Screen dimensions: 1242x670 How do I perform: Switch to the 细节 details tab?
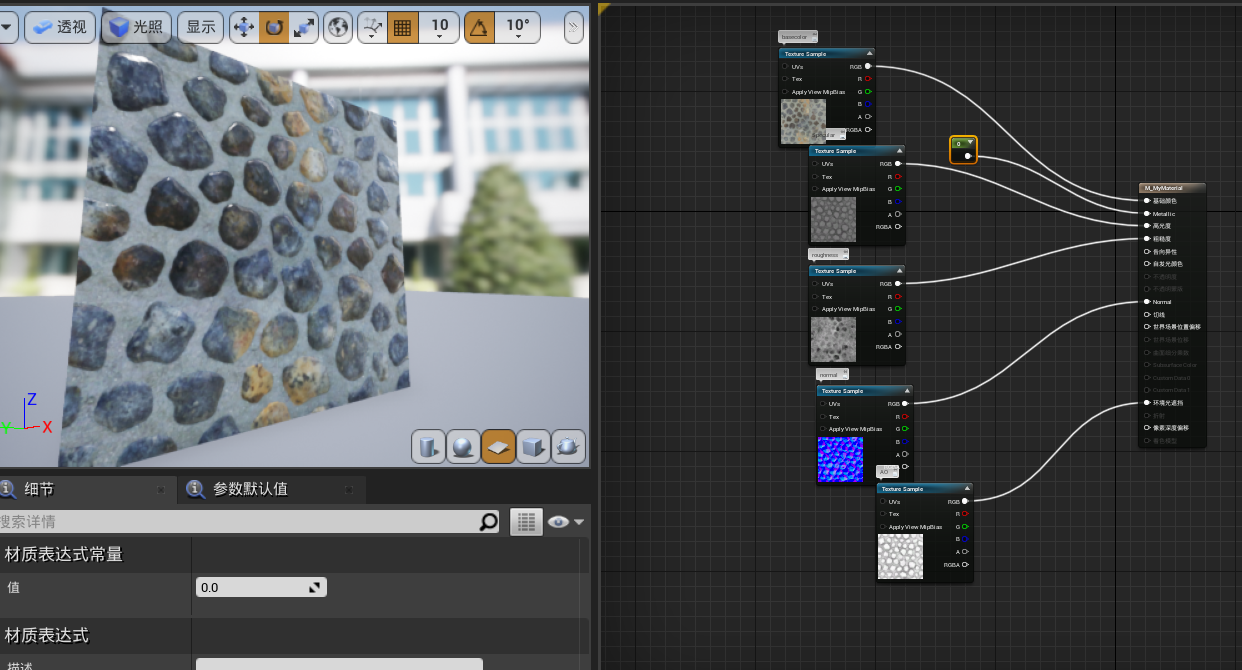coord(38,489)
